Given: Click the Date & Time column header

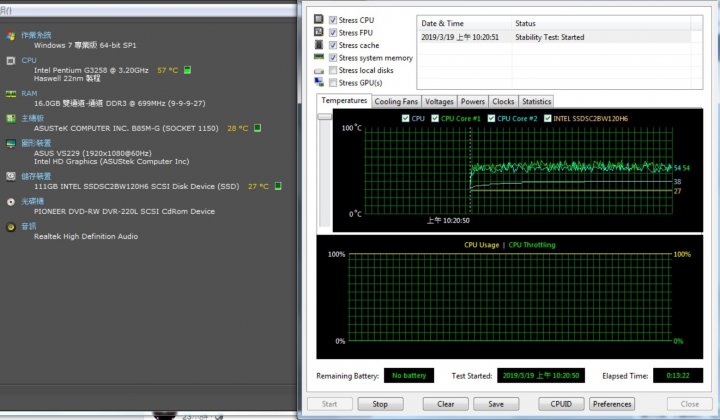Looking at the screenshot, I should [464, 23].
